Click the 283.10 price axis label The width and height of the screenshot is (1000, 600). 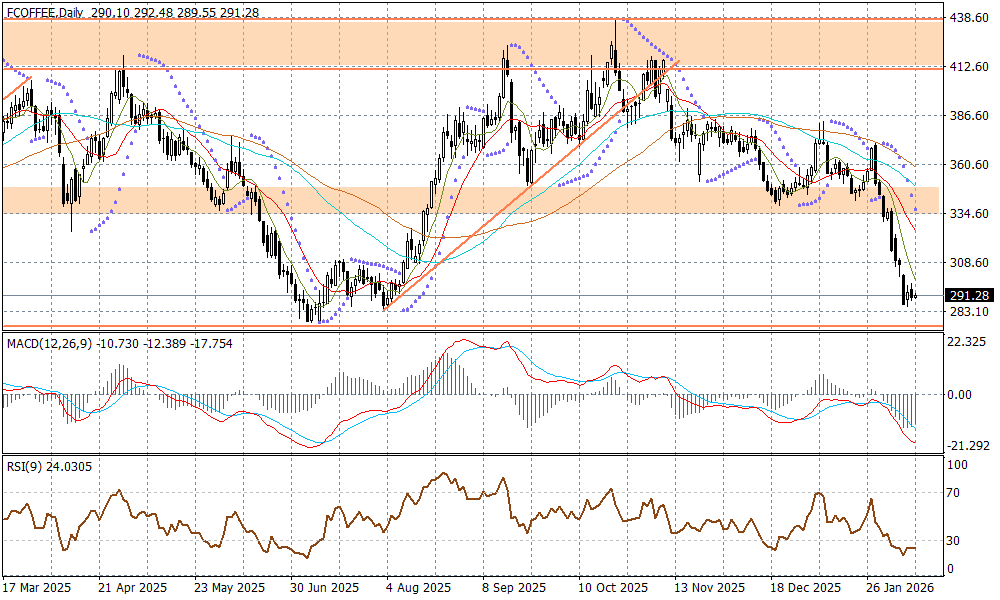[x=966, y=312]
